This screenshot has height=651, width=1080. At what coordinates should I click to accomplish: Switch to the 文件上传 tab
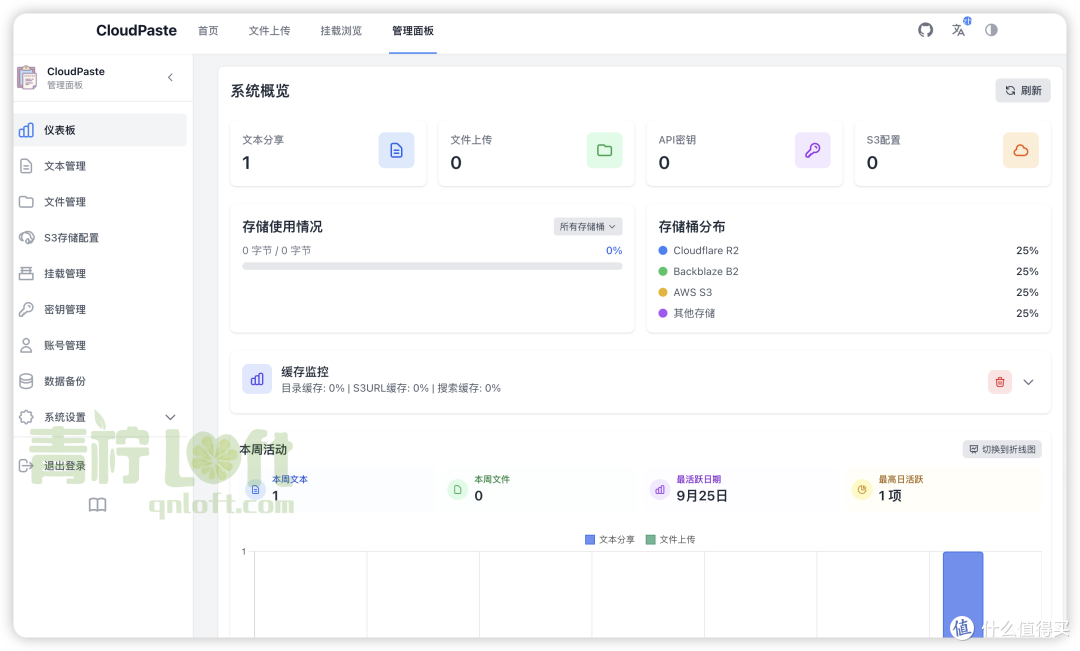click(x=269, y=31)
